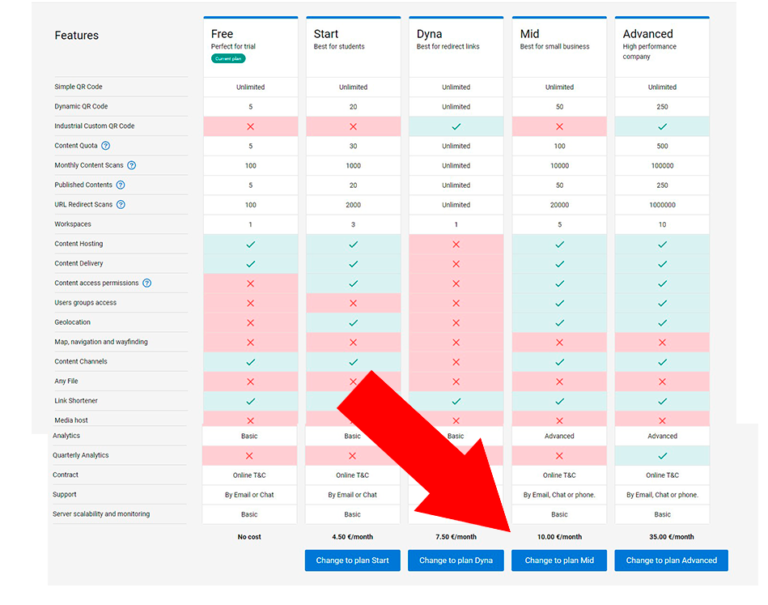768x605 pixels.
Task: Click the Advanced plan Quarterly Analytics checkmark
Action: pos(662,456)
